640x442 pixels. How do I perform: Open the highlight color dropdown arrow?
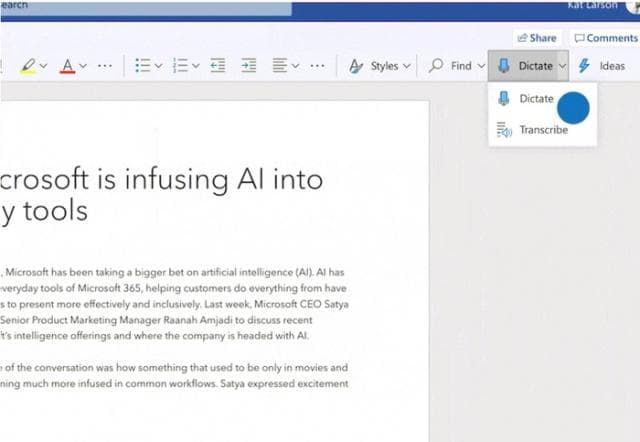[x=44, y=66]
